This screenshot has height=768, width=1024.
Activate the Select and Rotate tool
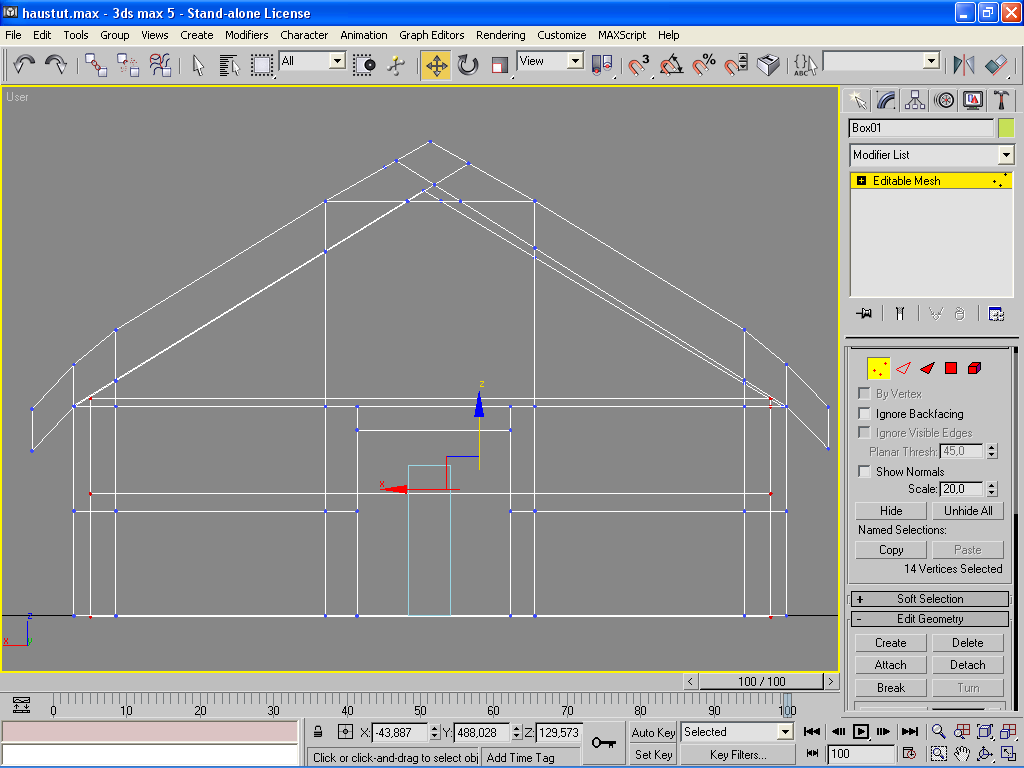[468, 65]
